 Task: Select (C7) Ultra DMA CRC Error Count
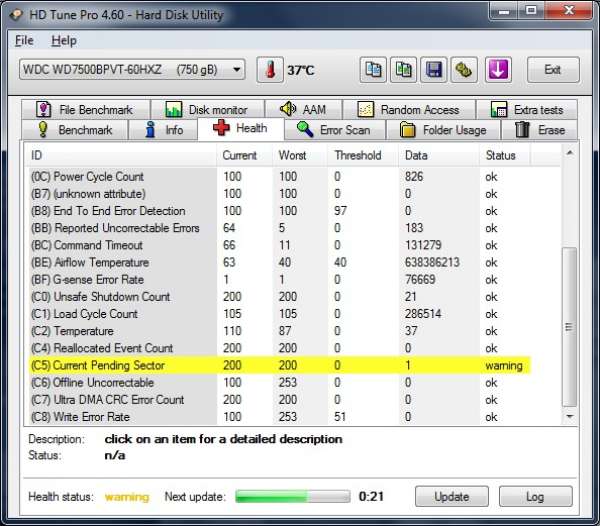click(278, 400)
